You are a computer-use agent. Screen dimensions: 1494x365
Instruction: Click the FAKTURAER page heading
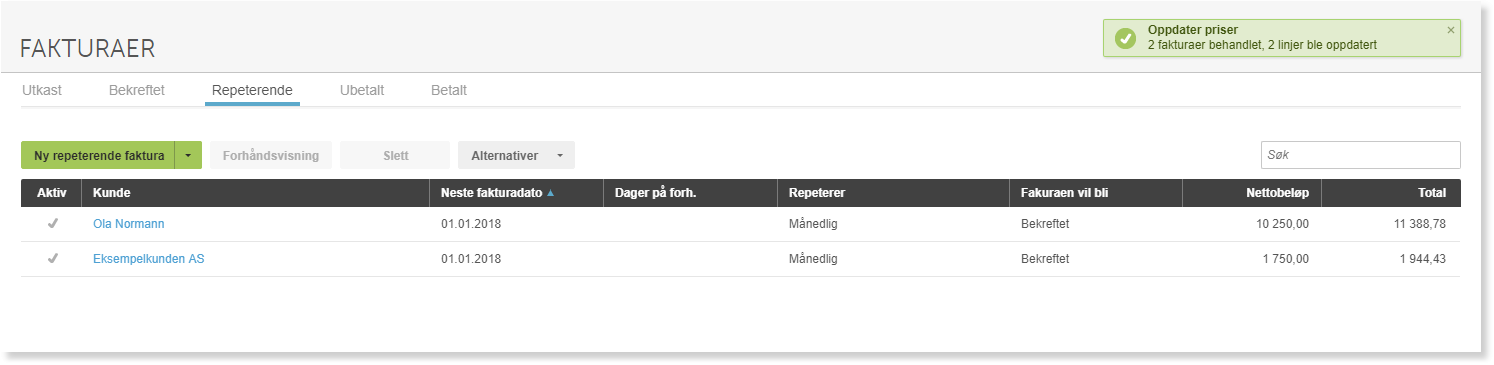coord(88,48)
